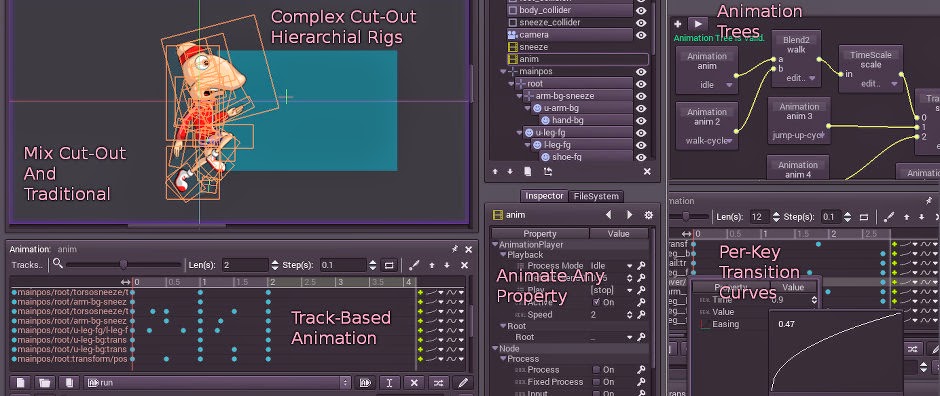Enable the Fixed Process checkbox
The width and height of the screenshot is (940, 396).
(x=596, y=382)
